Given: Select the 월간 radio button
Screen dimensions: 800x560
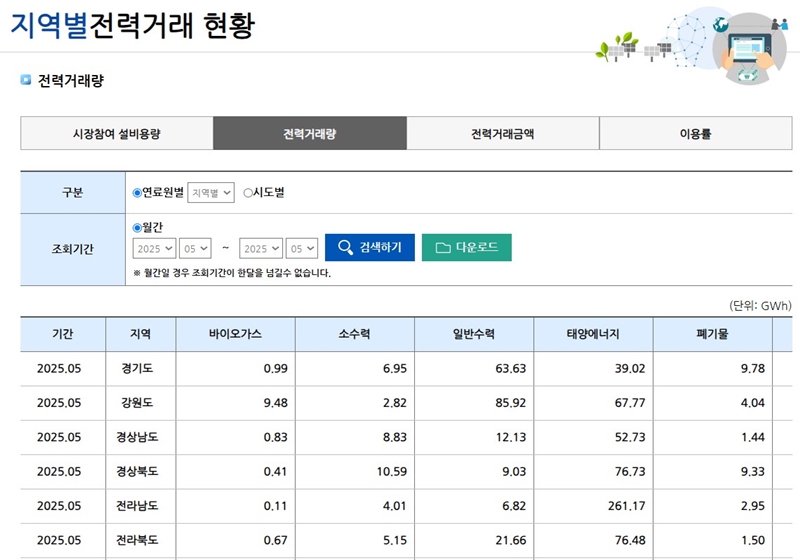Looking at the screenshot, I should click(x=137, y=227).
